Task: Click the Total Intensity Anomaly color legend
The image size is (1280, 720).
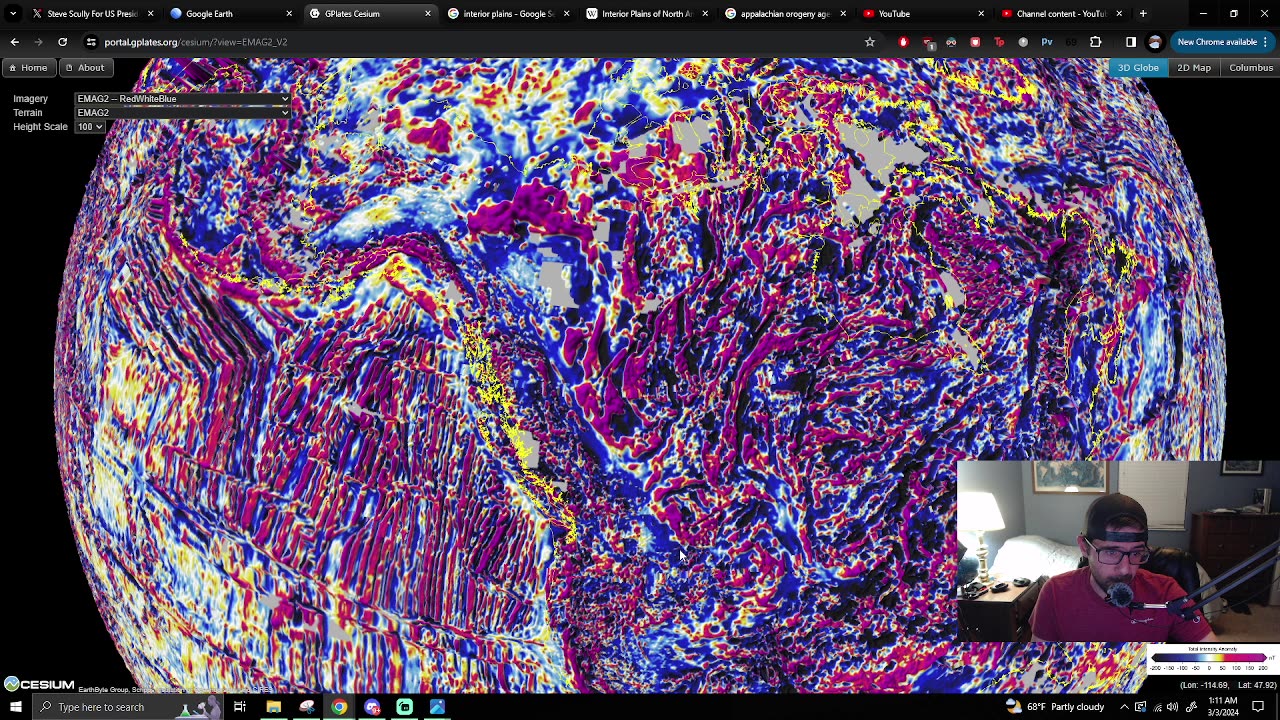Action: point(1211,659)
